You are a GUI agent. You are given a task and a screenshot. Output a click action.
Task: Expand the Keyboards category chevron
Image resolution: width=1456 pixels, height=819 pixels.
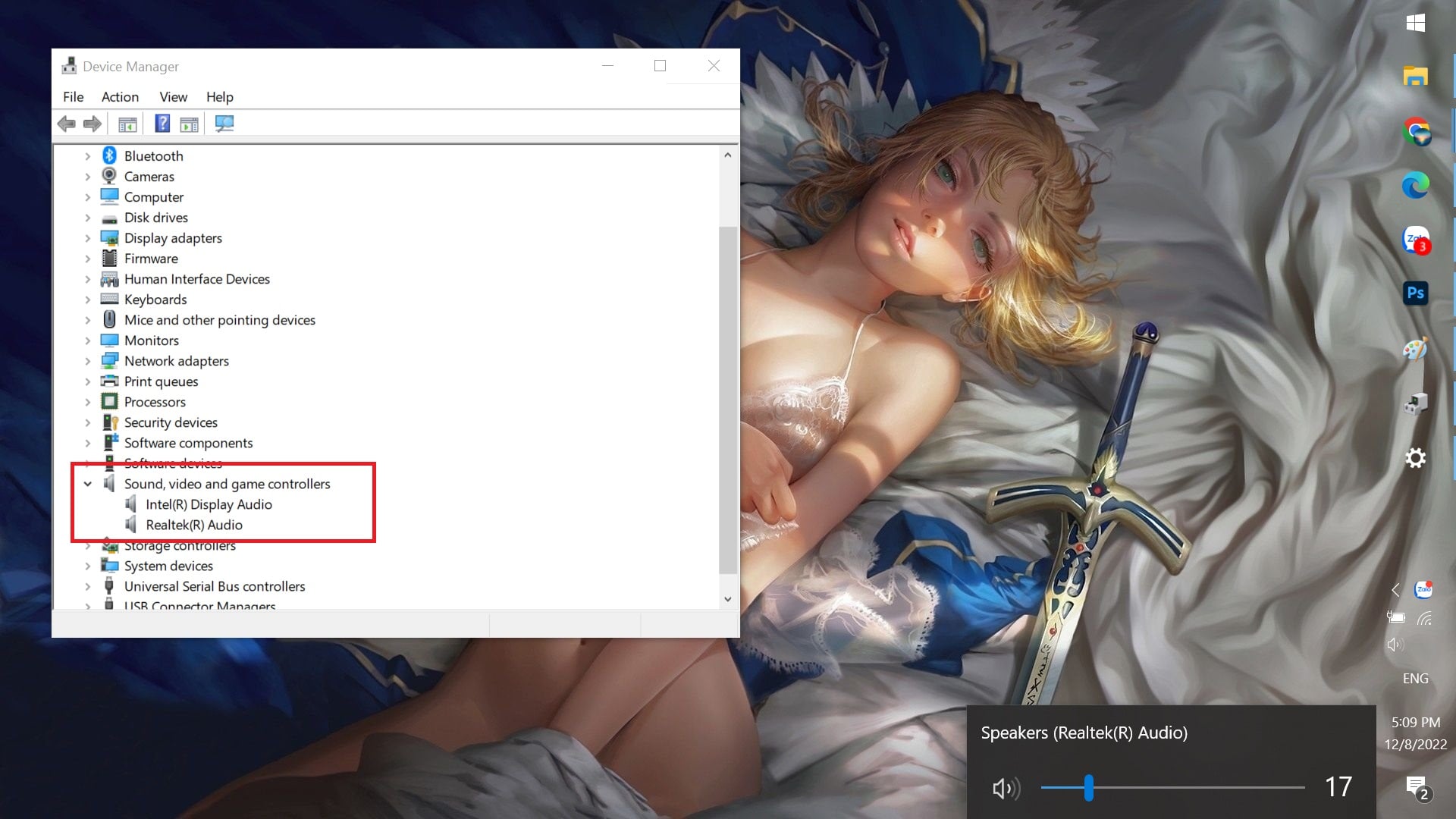(88, 300)
